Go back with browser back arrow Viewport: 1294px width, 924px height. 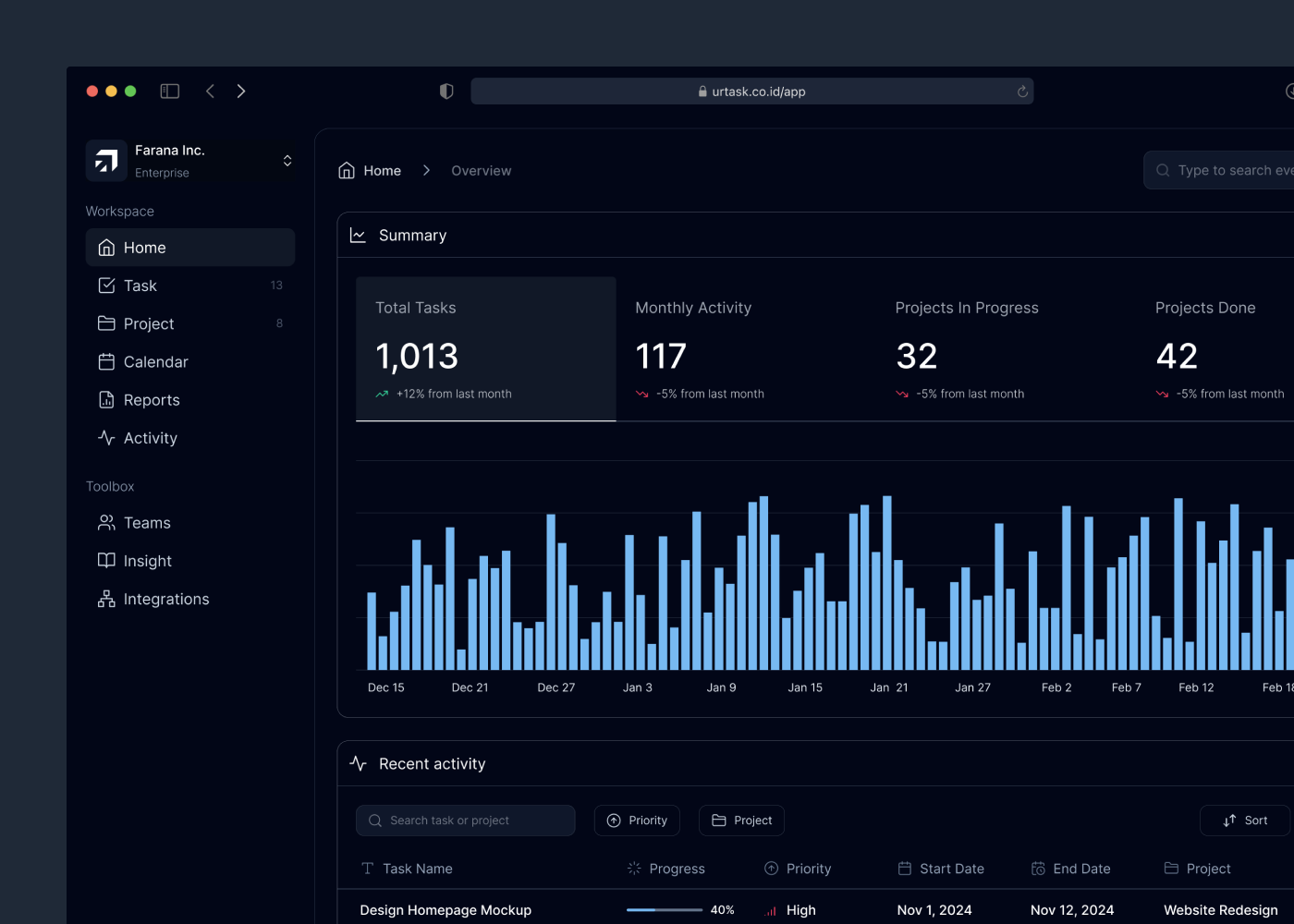pos(211,91)
